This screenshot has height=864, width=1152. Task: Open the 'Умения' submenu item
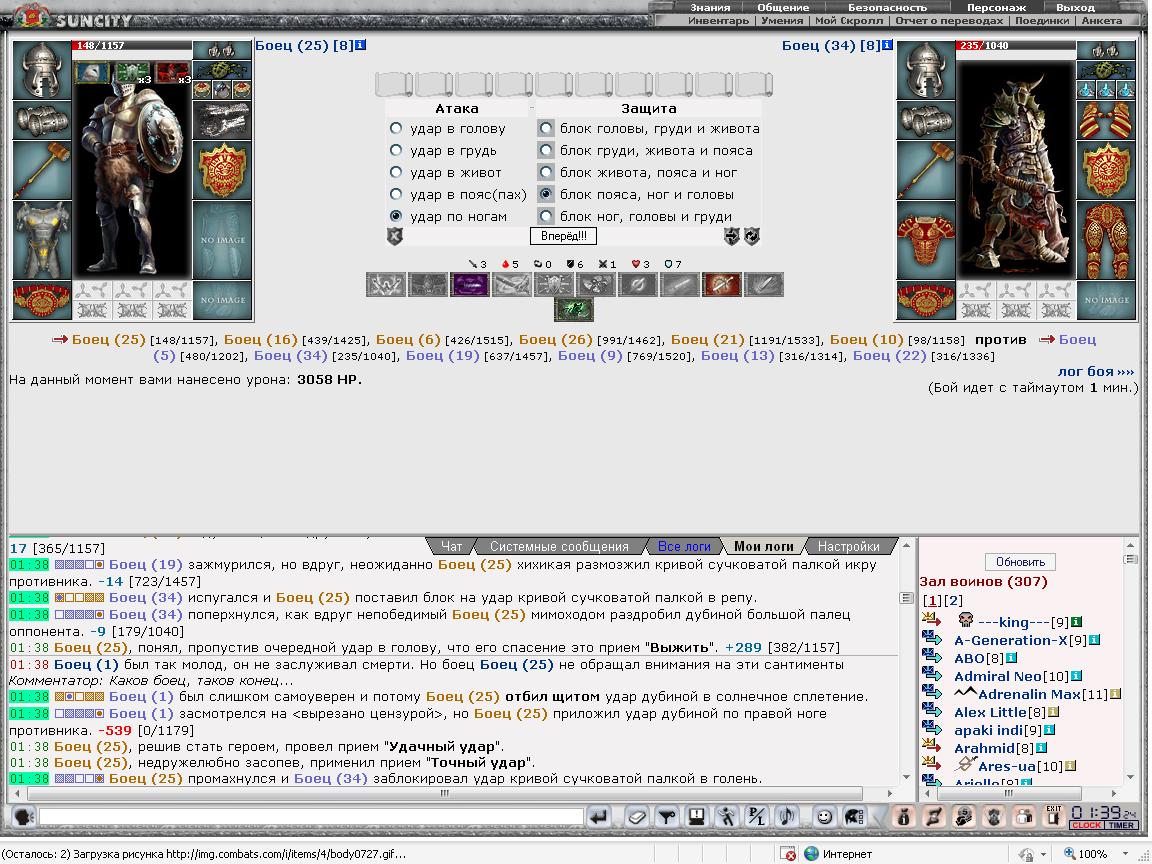[x=782, y=21]
